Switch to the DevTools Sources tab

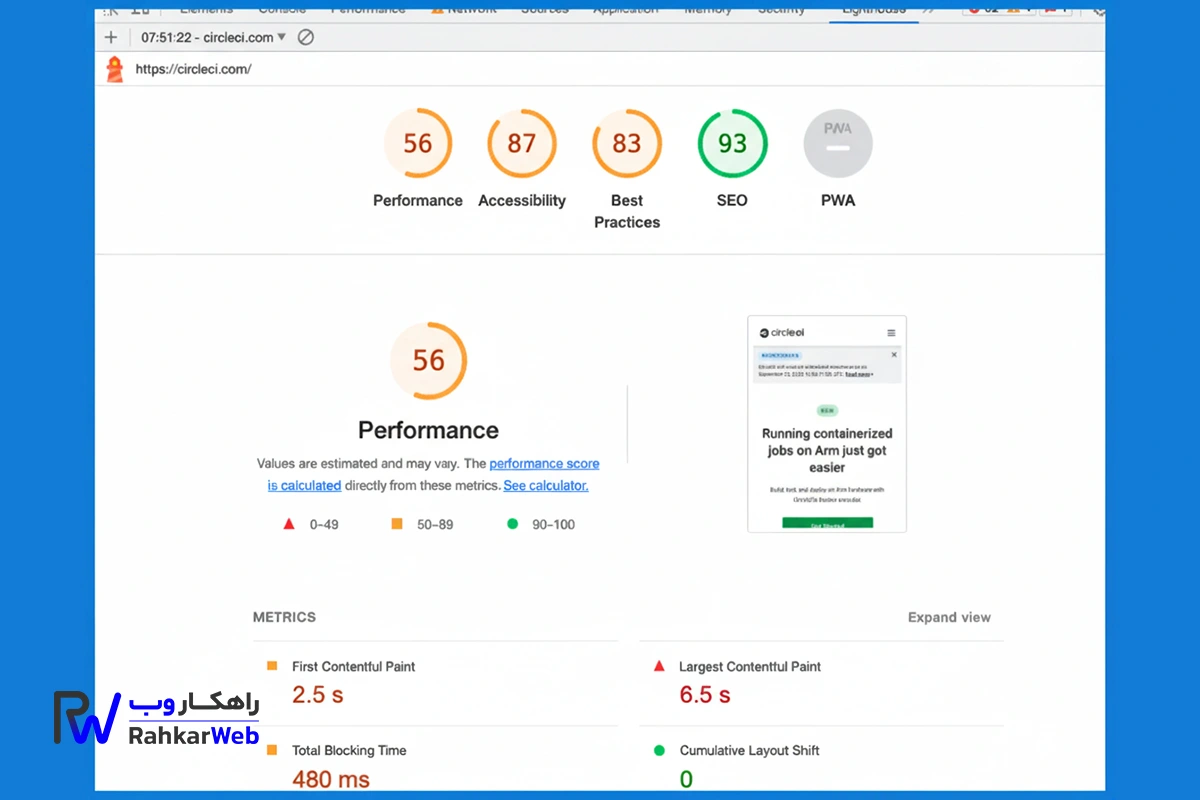[x=547, y=9]
